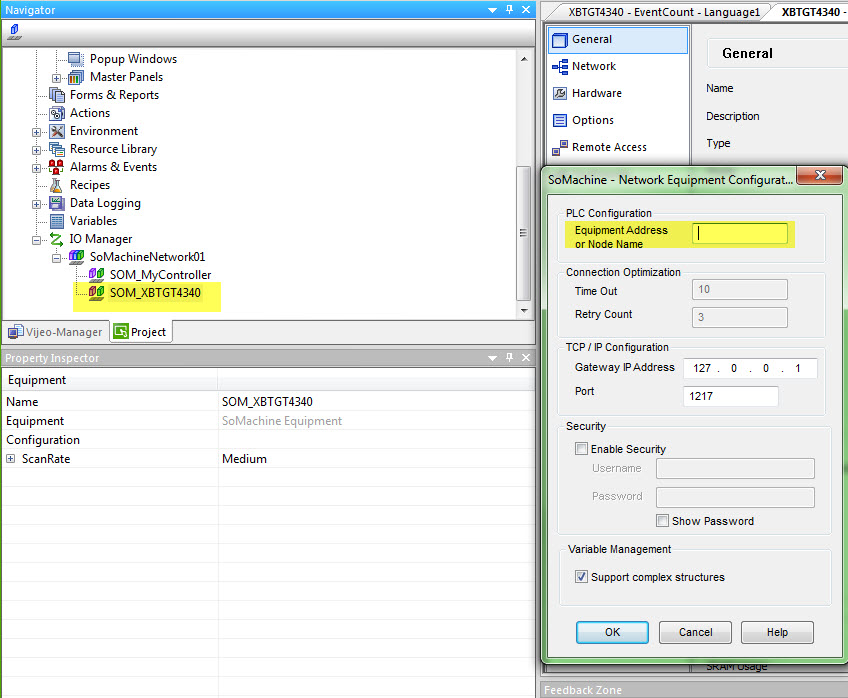Uncheck Support complex structures checkbox
The image size is (848, 698).
click(x=581, y=576)
